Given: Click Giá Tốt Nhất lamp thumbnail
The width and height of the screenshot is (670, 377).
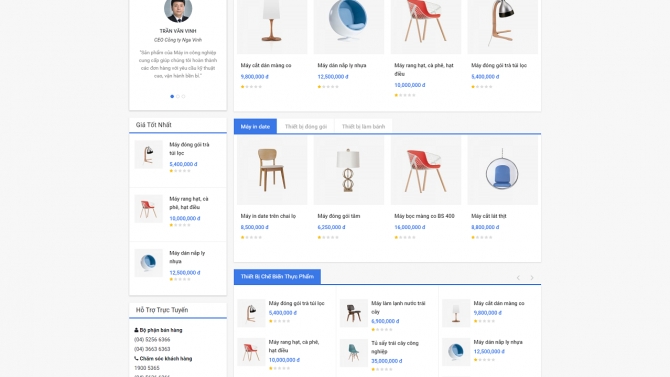Looking at the screenshot, I should coord(148,154).
